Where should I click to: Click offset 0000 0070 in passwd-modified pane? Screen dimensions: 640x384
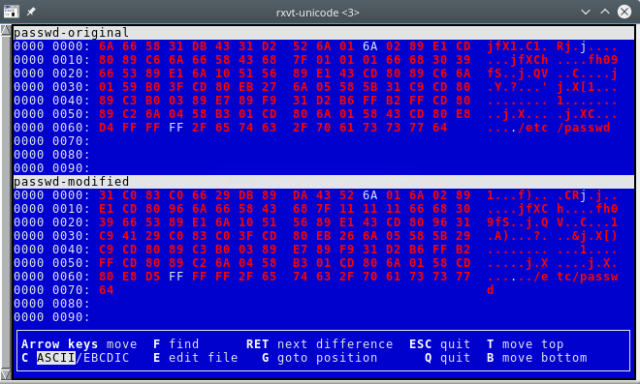pos(51,290)
